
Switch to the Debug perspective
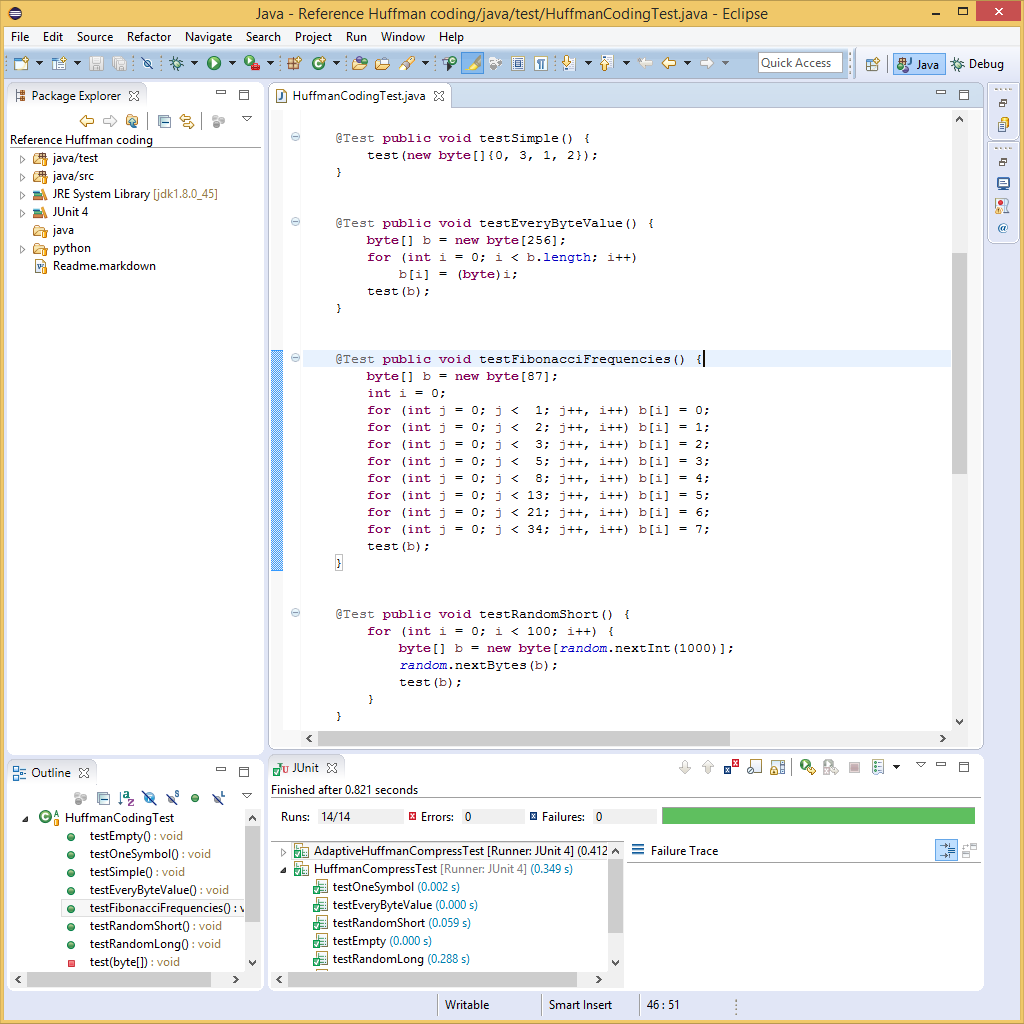tap(978, 64)
